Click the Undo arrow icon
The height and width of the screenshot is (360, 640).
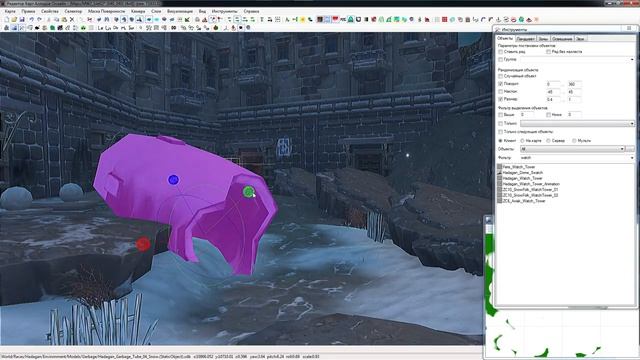[31, 19]
